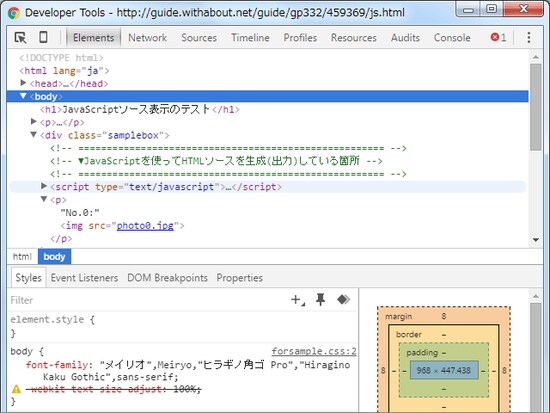Collapse the div samplebox node
The width and height of the screenshot is (550, 413).
click(x=33, y=135)
